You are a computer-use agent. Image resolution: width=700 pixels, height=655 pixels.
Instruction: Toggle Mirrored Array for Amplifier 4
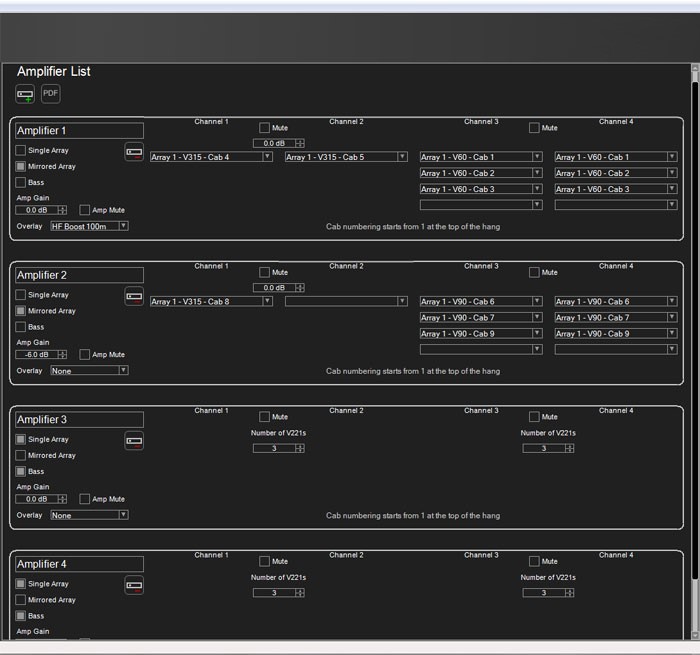21,600
